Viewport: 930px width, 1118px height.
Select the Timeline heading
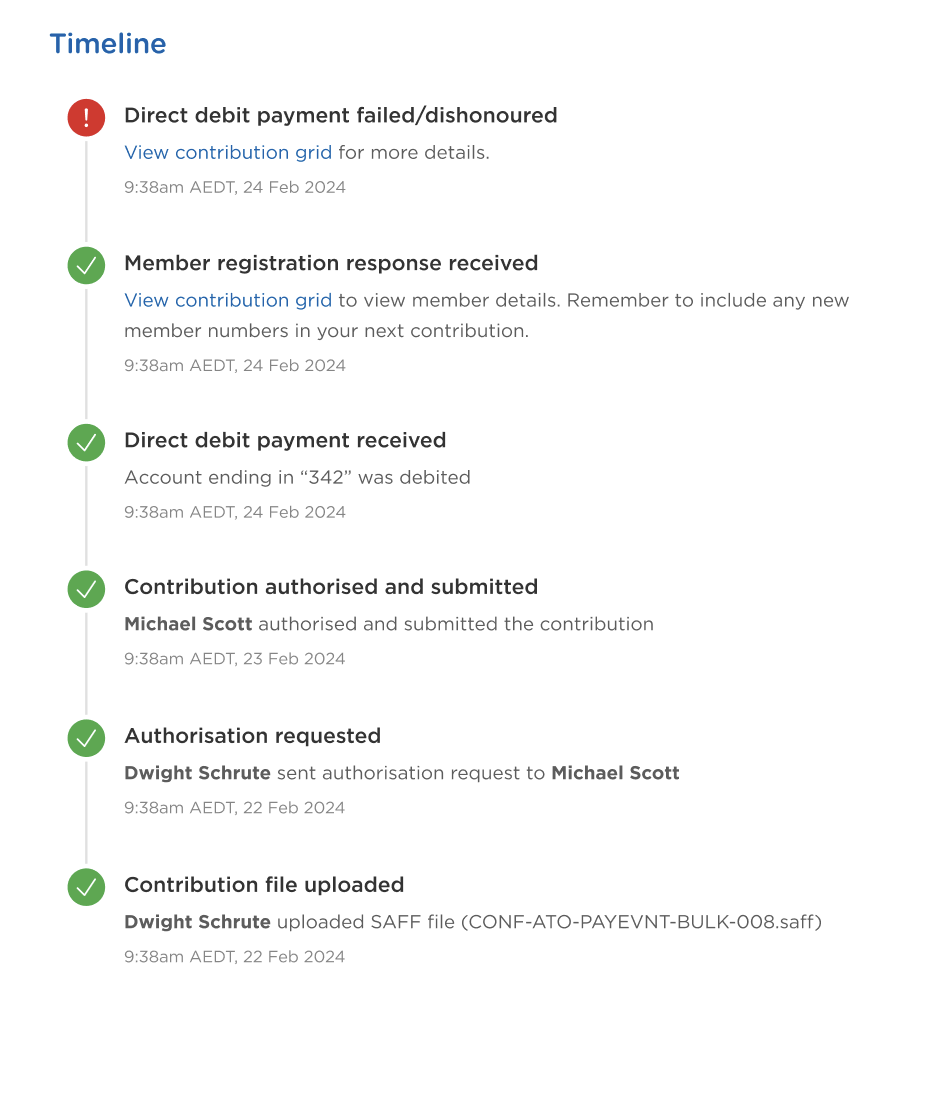108,43
